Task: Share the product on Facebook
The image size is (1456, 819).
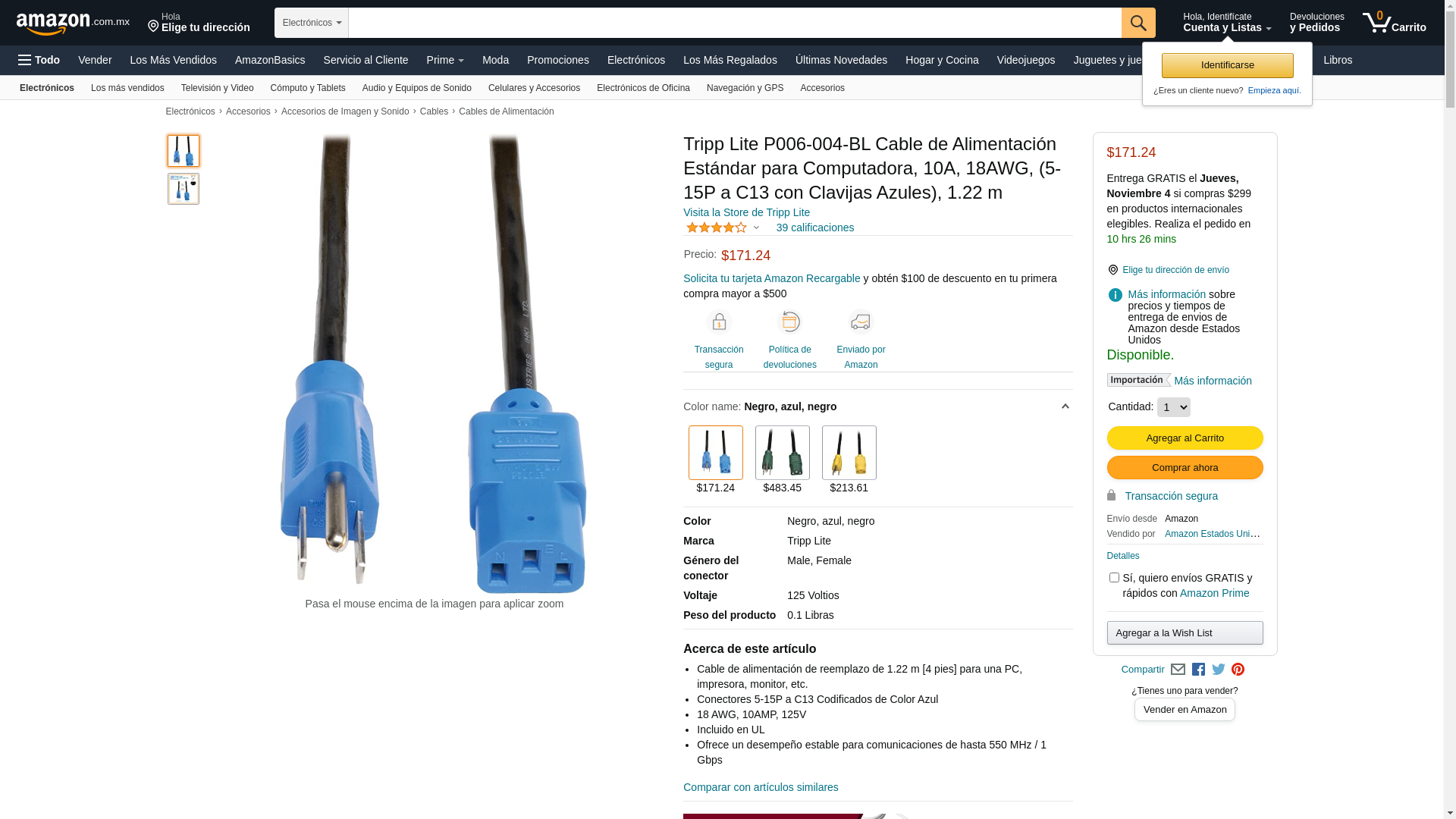Action: pos(1198,670)
